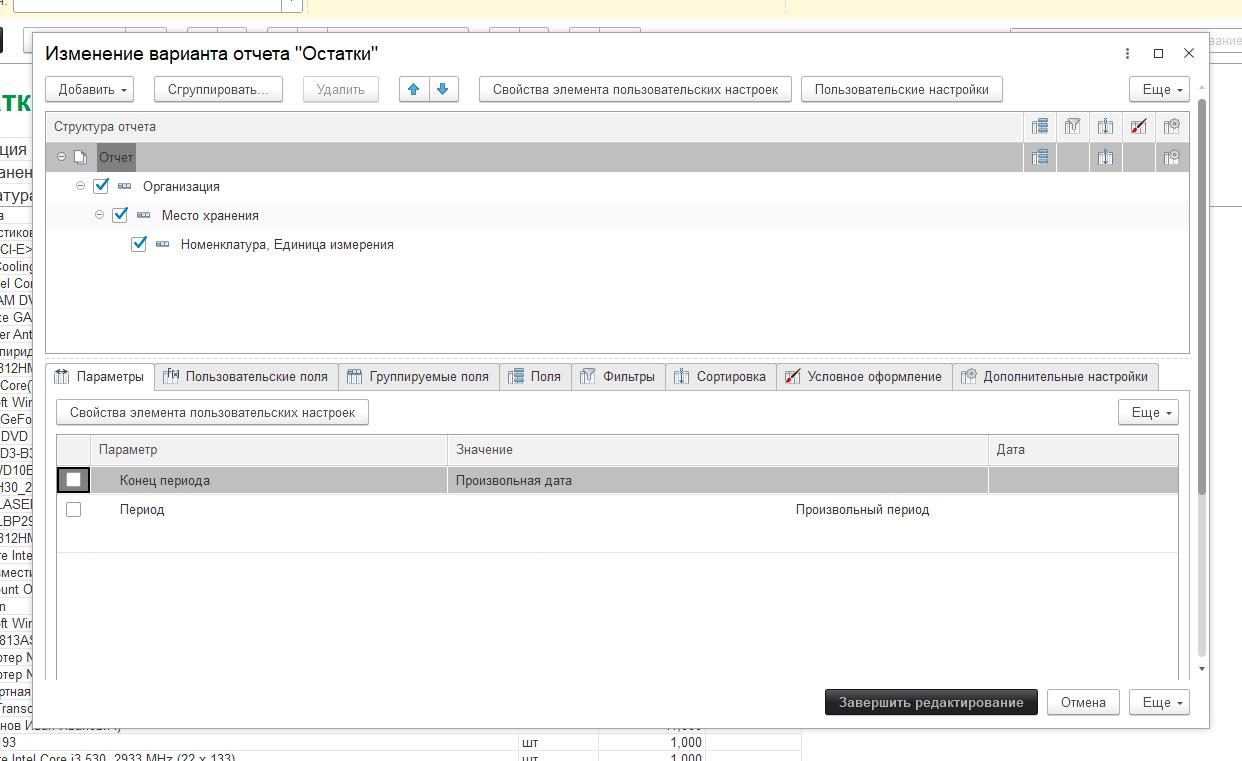Switch to the Фильтры tab
1242x761 pixels.
coord(617,377)
